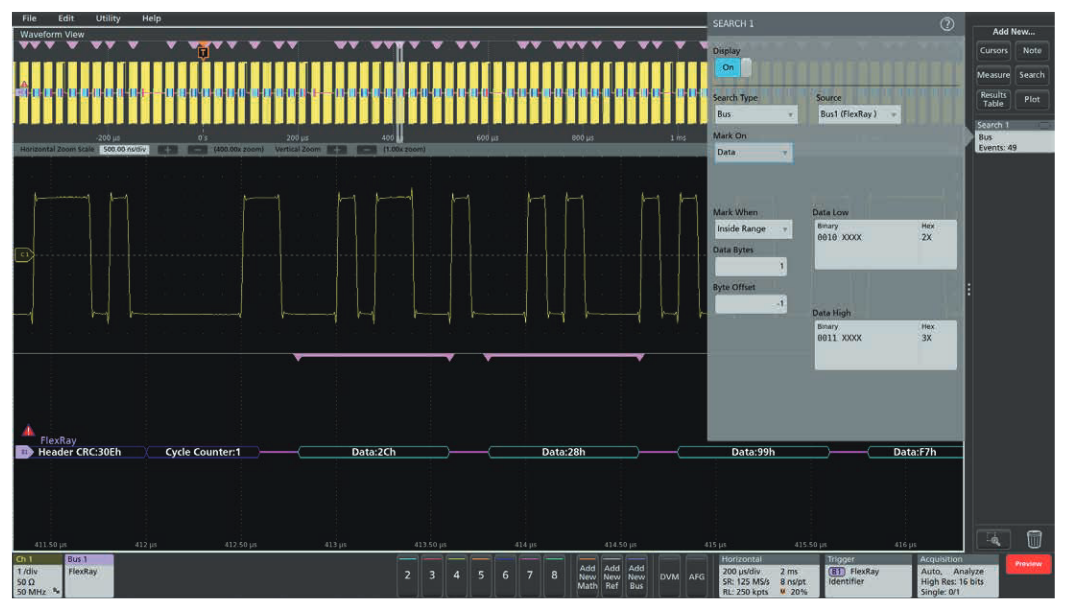
Task: Enable channel 8 button
Action: pyautogui.click(x=554, y=576)
